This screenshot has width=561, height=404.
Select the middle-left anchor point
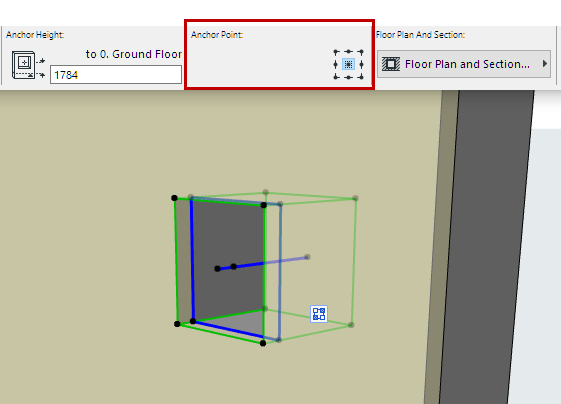(x=335, y=64)
